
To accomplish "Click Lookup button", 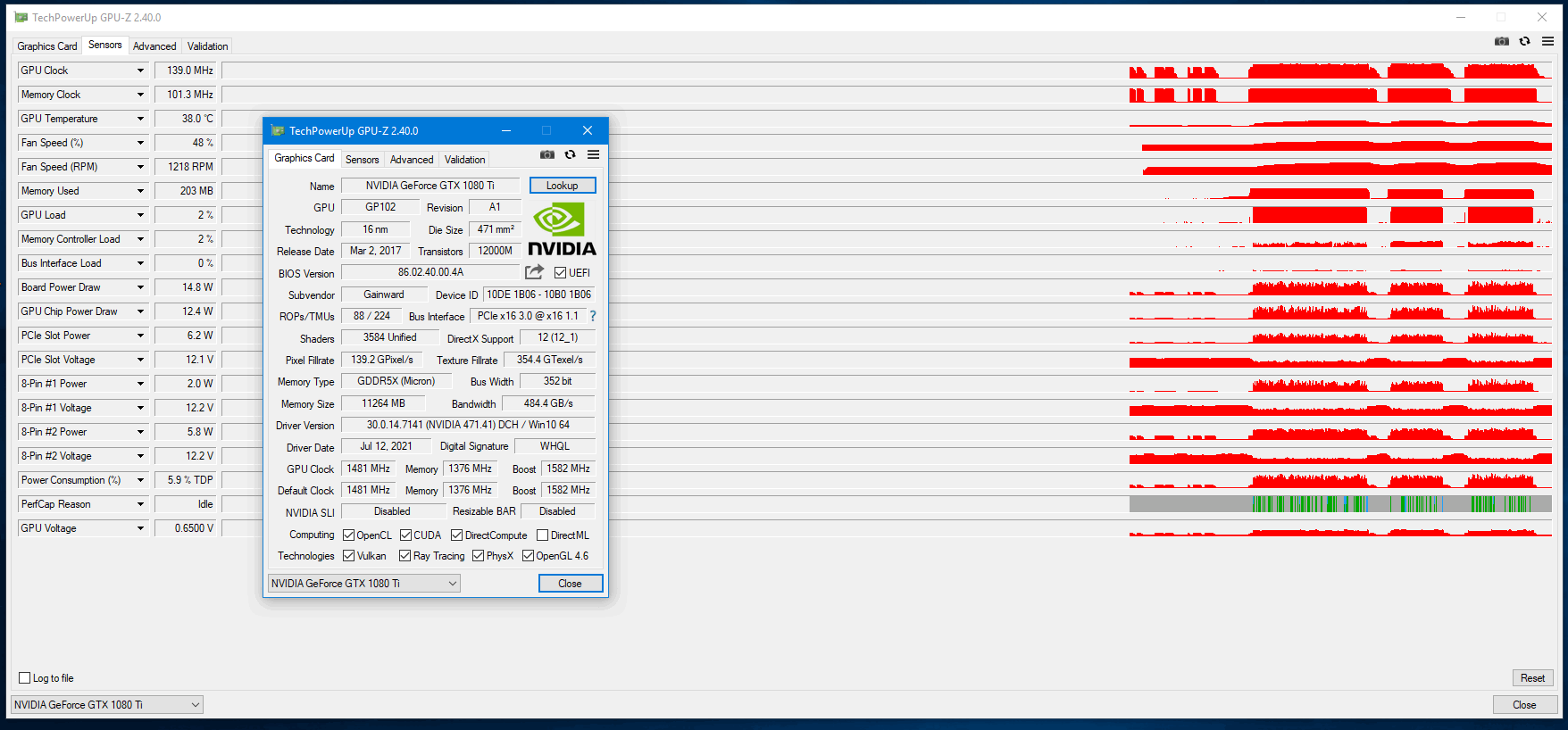I will (563, 186).
